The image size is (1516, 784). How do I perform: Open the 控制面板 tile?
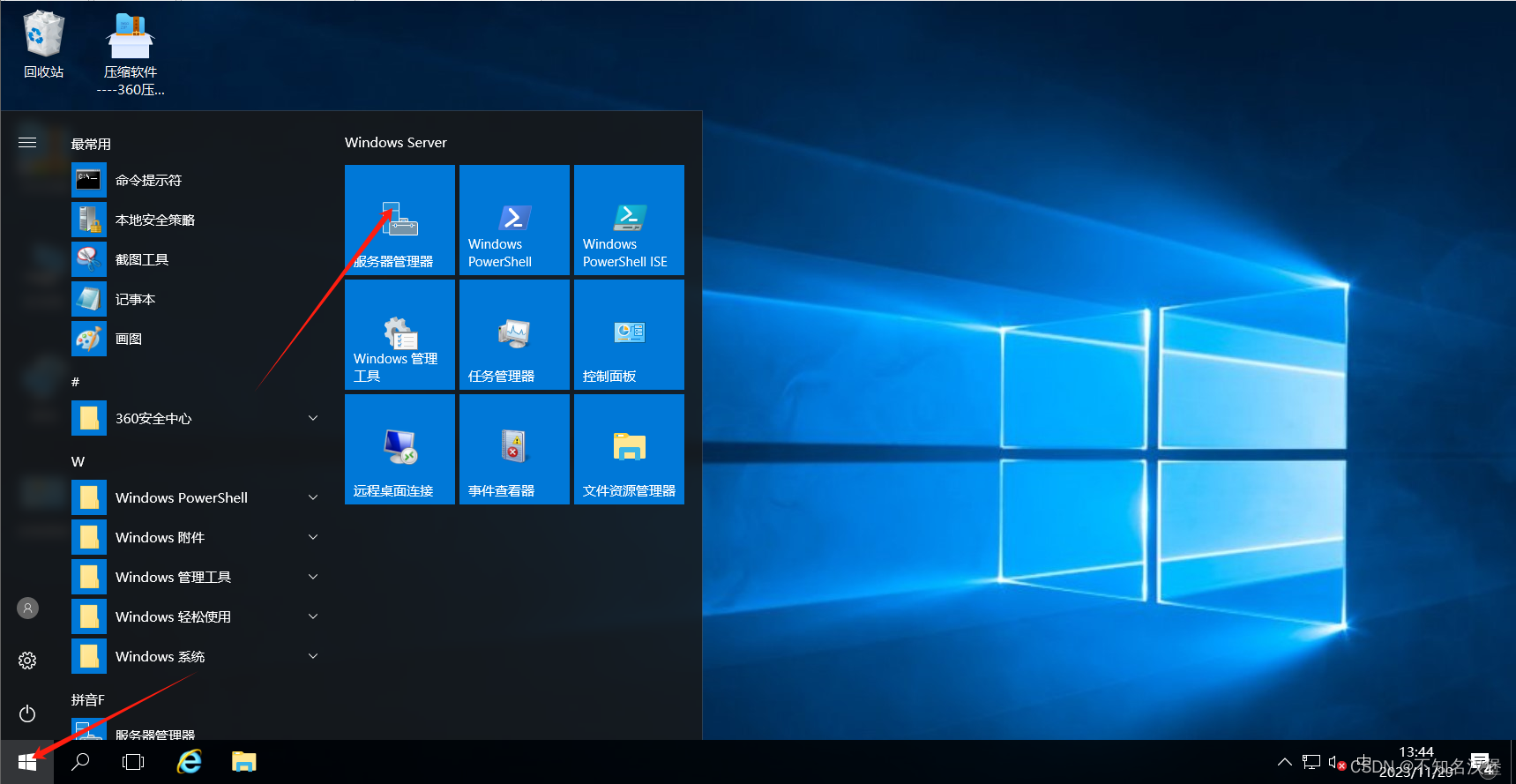click(x=629, y=334)
